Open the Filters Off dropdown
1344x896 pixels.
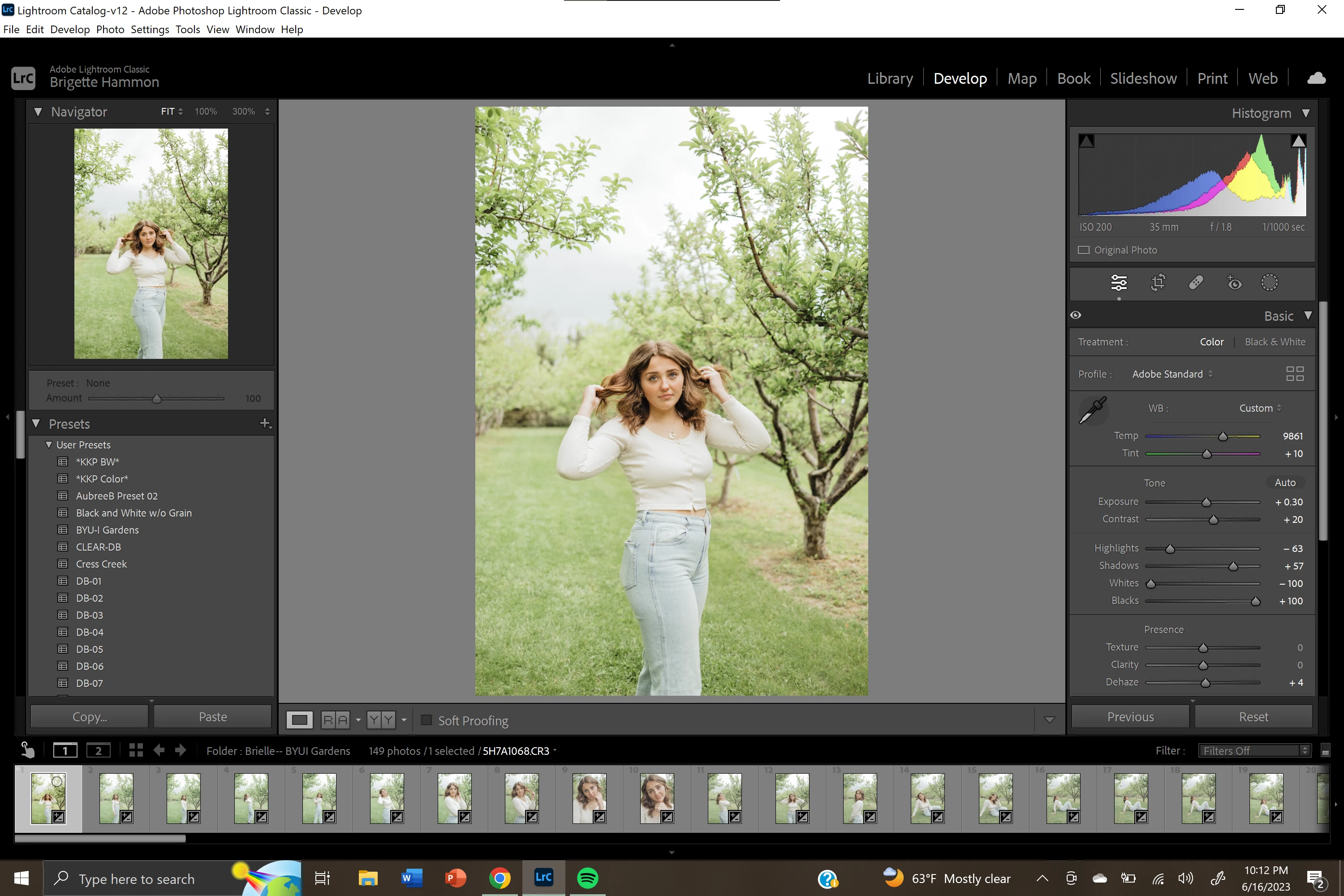tap(1254, 750)
